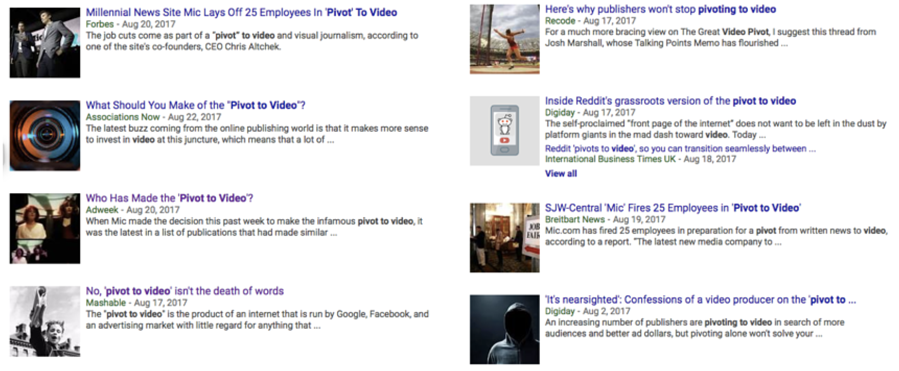This screenshot has height=371, width=899.
Task: Click the 'Recode' source label
Action: point(560,21)
